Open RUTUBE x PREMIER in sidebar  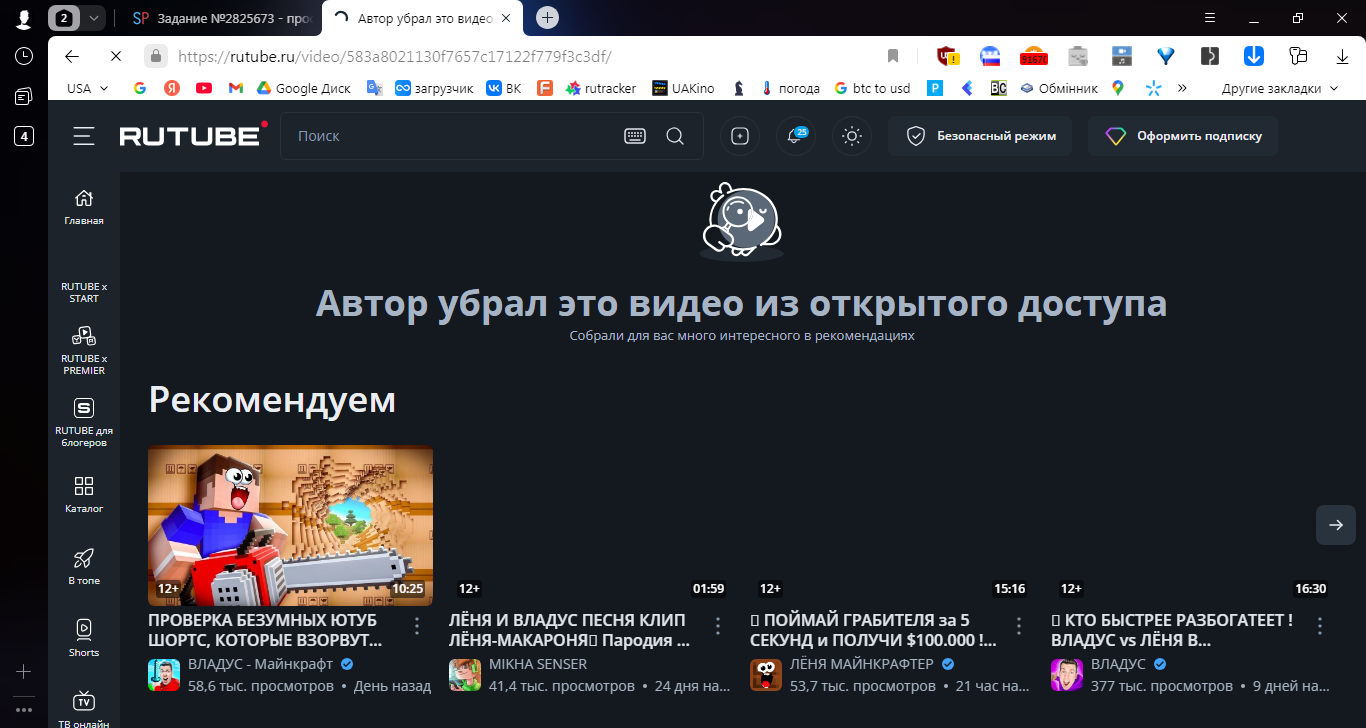coord(84,349)
